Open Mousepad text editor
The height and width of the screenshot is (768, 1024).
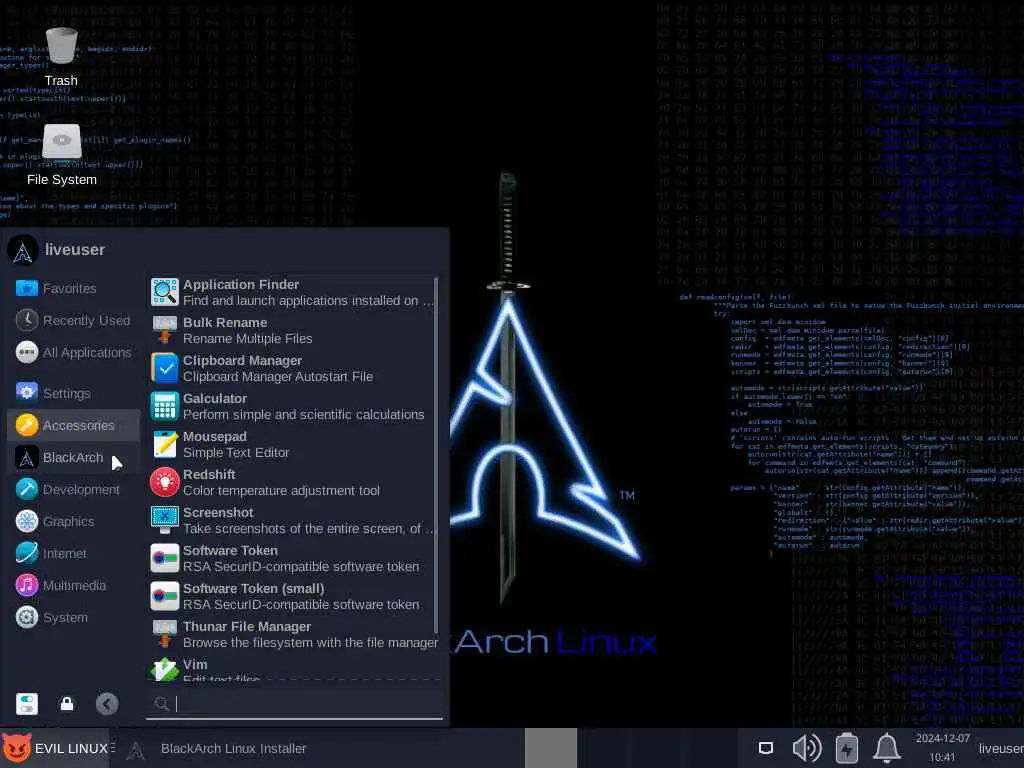[291, 444]
